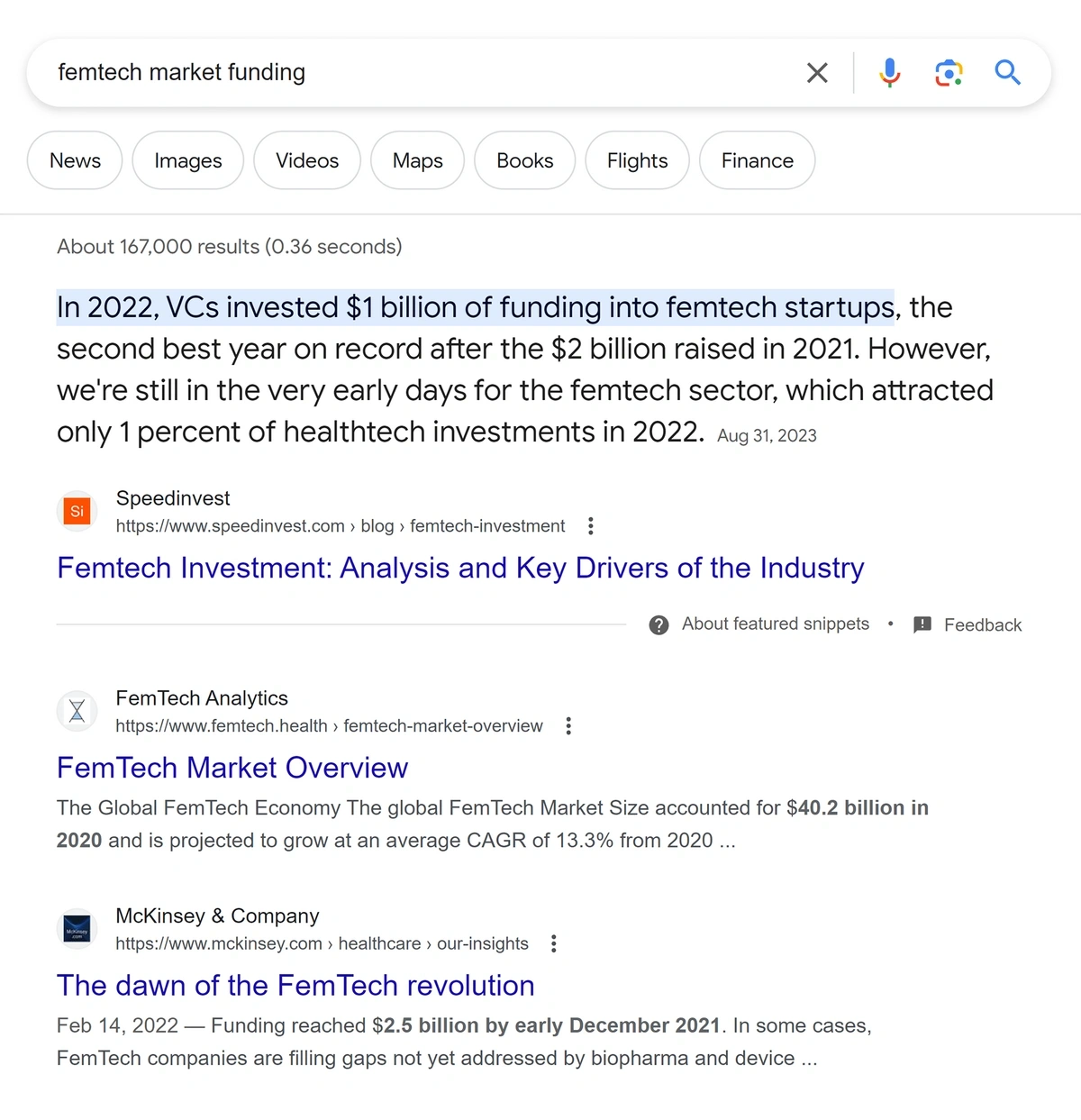Select the mckinsey.com URL breadcrumb
The image size is (1081, 1120).
point(322,943)
